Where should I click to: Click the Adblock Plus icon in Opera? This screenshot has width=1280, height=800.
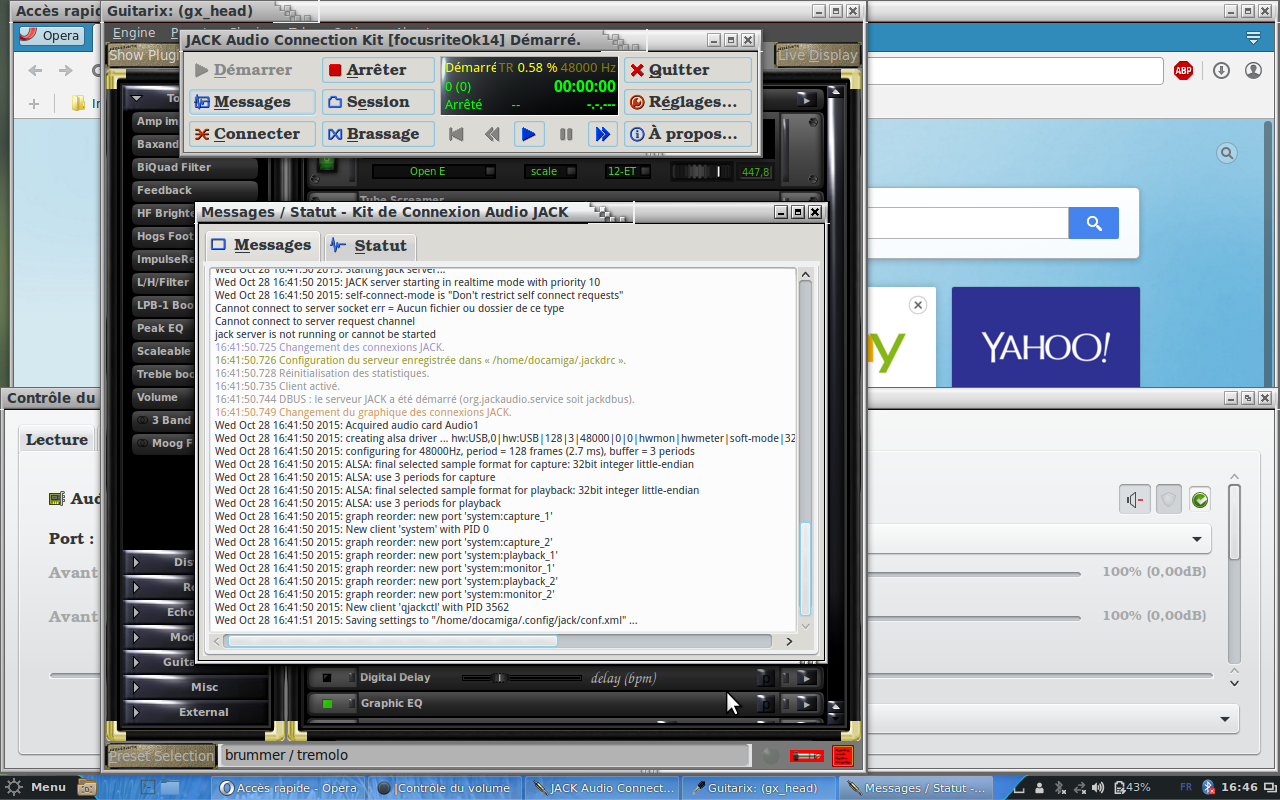(x=1184, y=71)
